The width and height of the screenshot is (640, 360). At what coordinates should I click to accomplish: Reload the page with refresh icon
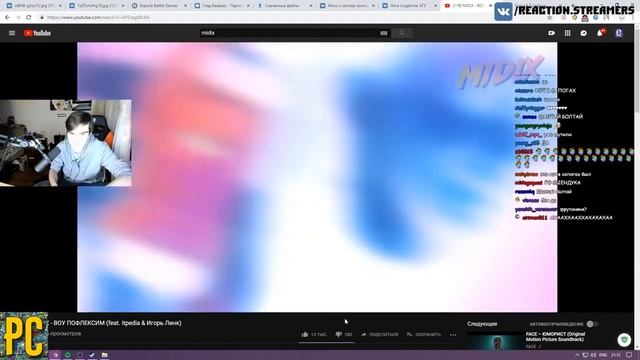coord(29,18)
